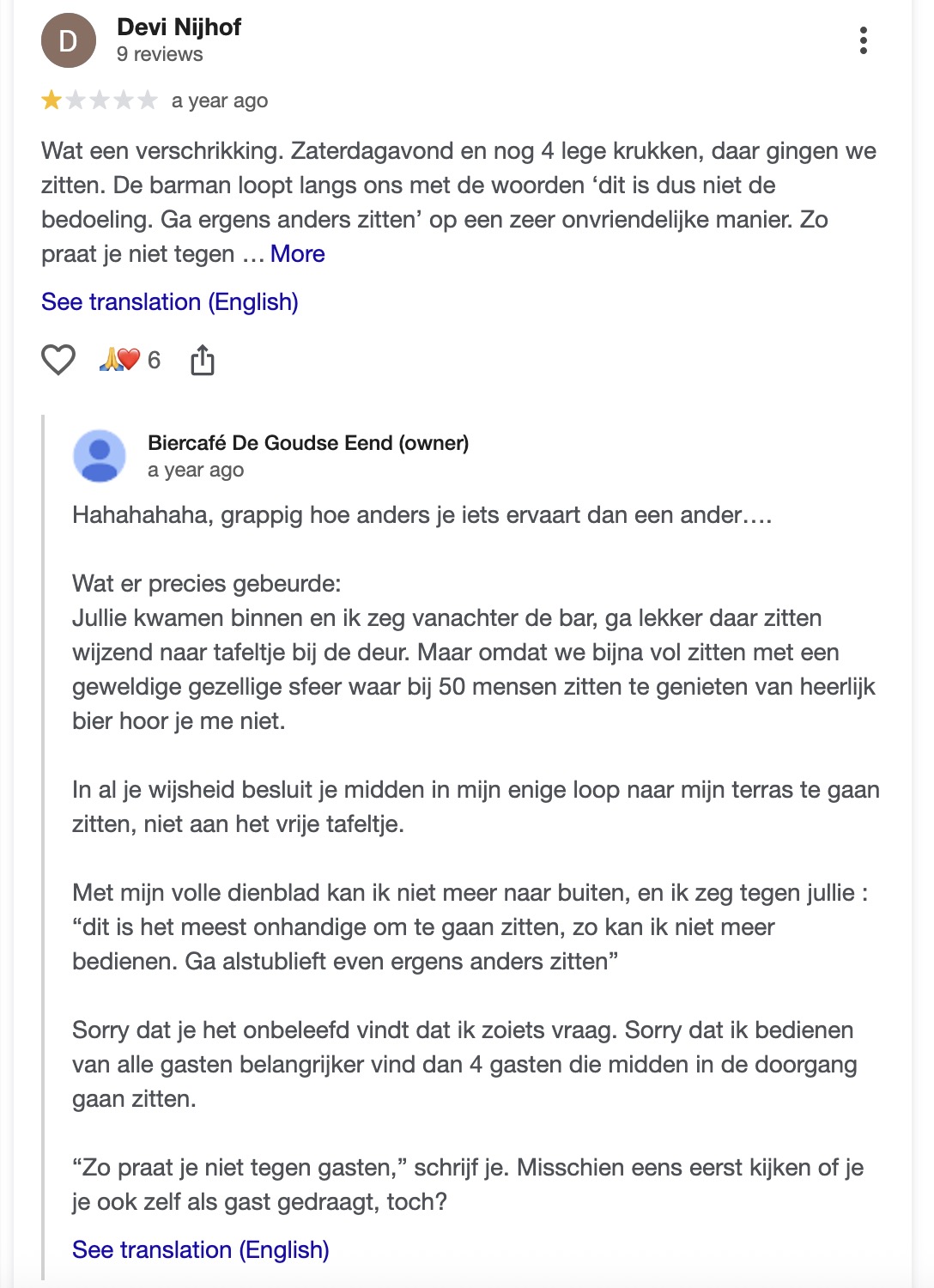Click the owner reply's "a year ago" timestamp
The width and height of the screenshot is (934, 1288).
click(x=196, y=471)
